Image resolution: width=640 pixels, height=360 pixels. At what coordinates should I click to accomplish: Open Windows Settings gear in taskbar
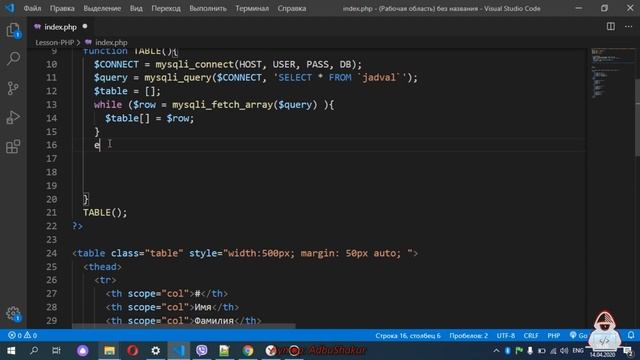pyautogui.click(x=156, y=351)
